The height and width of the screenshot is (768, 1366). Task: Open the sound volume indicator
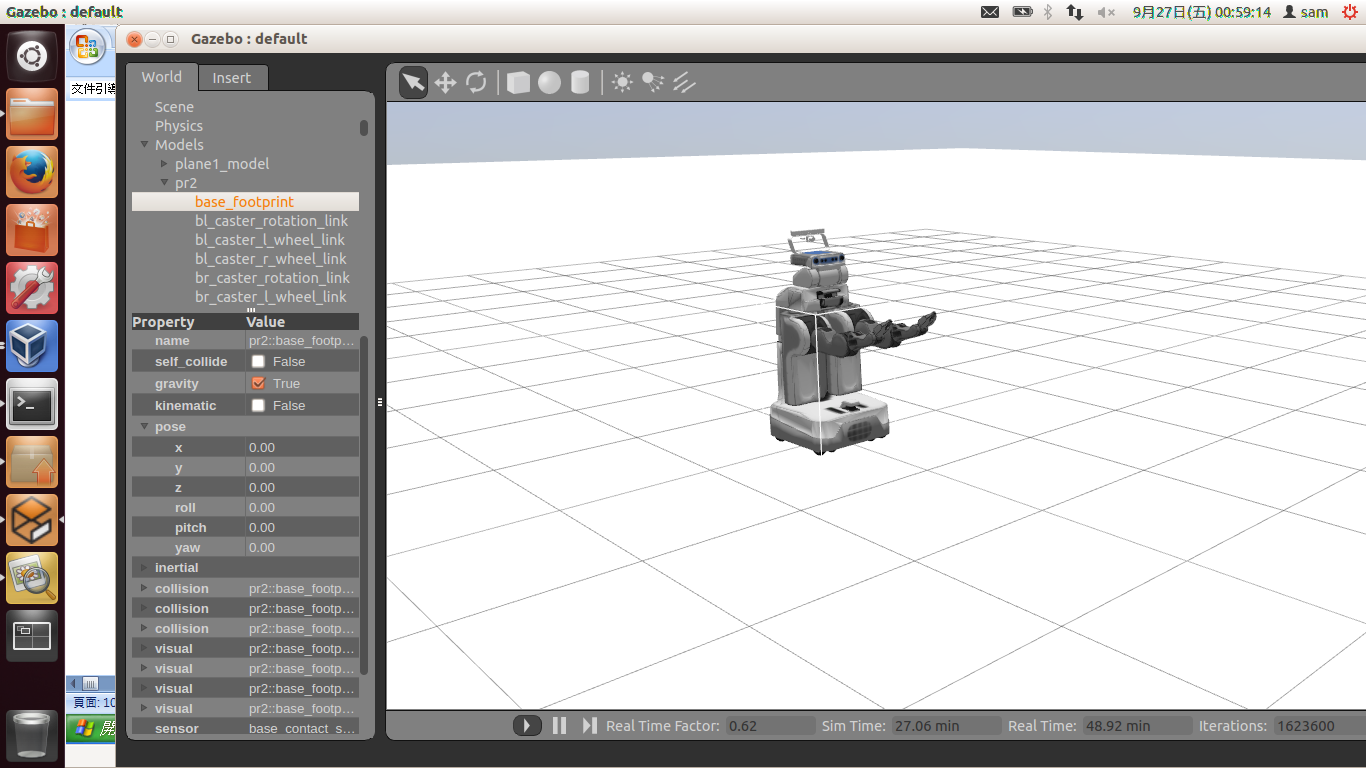1106,12
